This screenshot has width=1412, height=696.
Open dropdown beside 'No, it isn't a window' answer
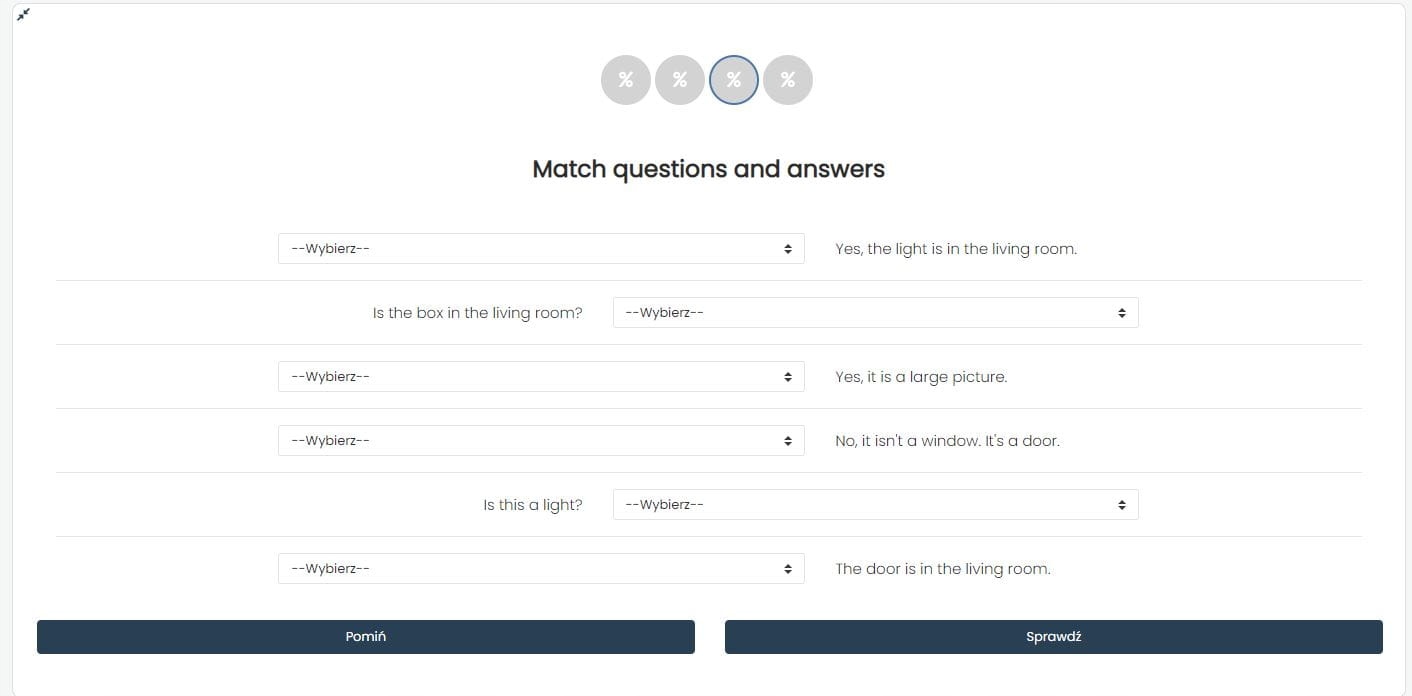541,441
